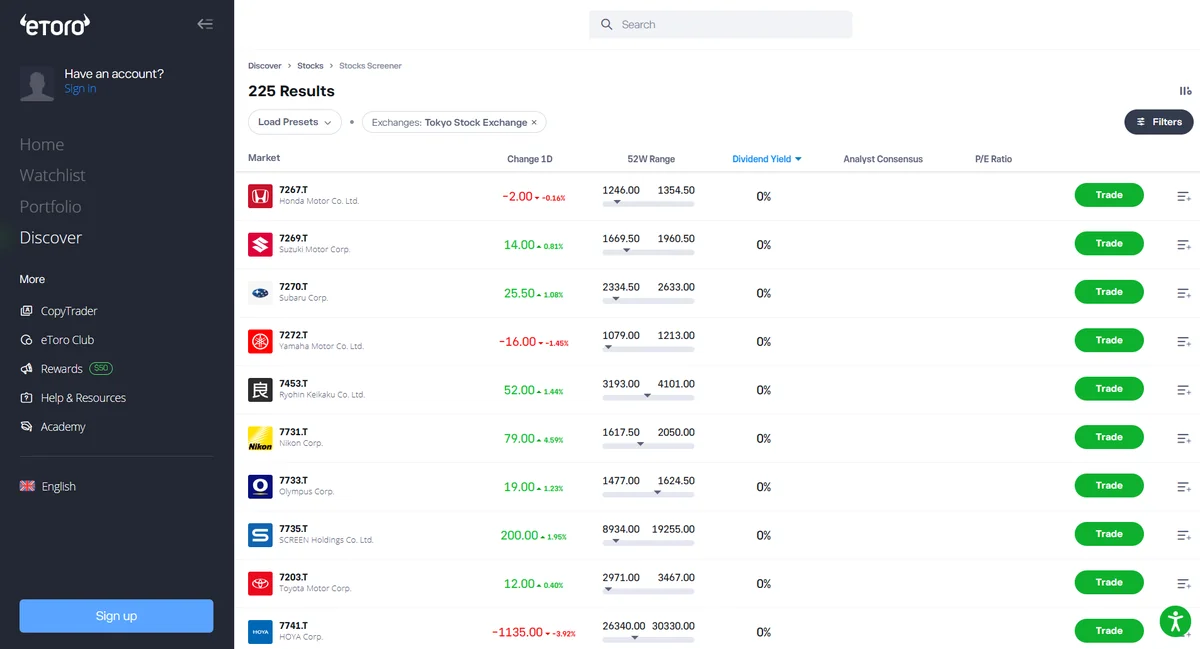Viewport: 1200px width, 649px height.
Task: Go to Home in sidebar
Action: (42, 145)
